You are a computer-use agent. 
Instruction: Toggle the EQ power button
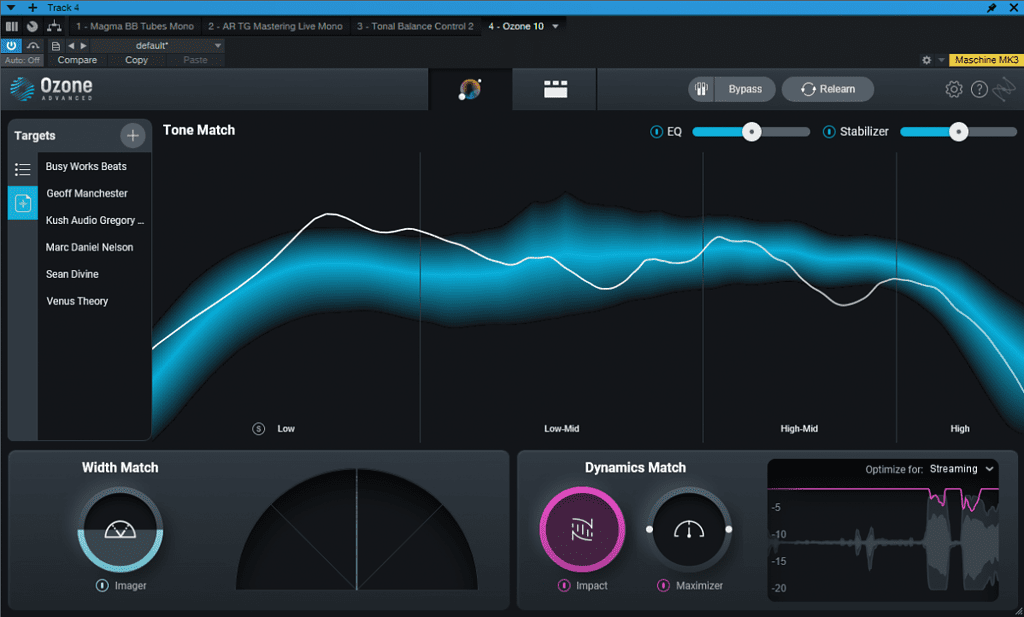coord(656,132)
